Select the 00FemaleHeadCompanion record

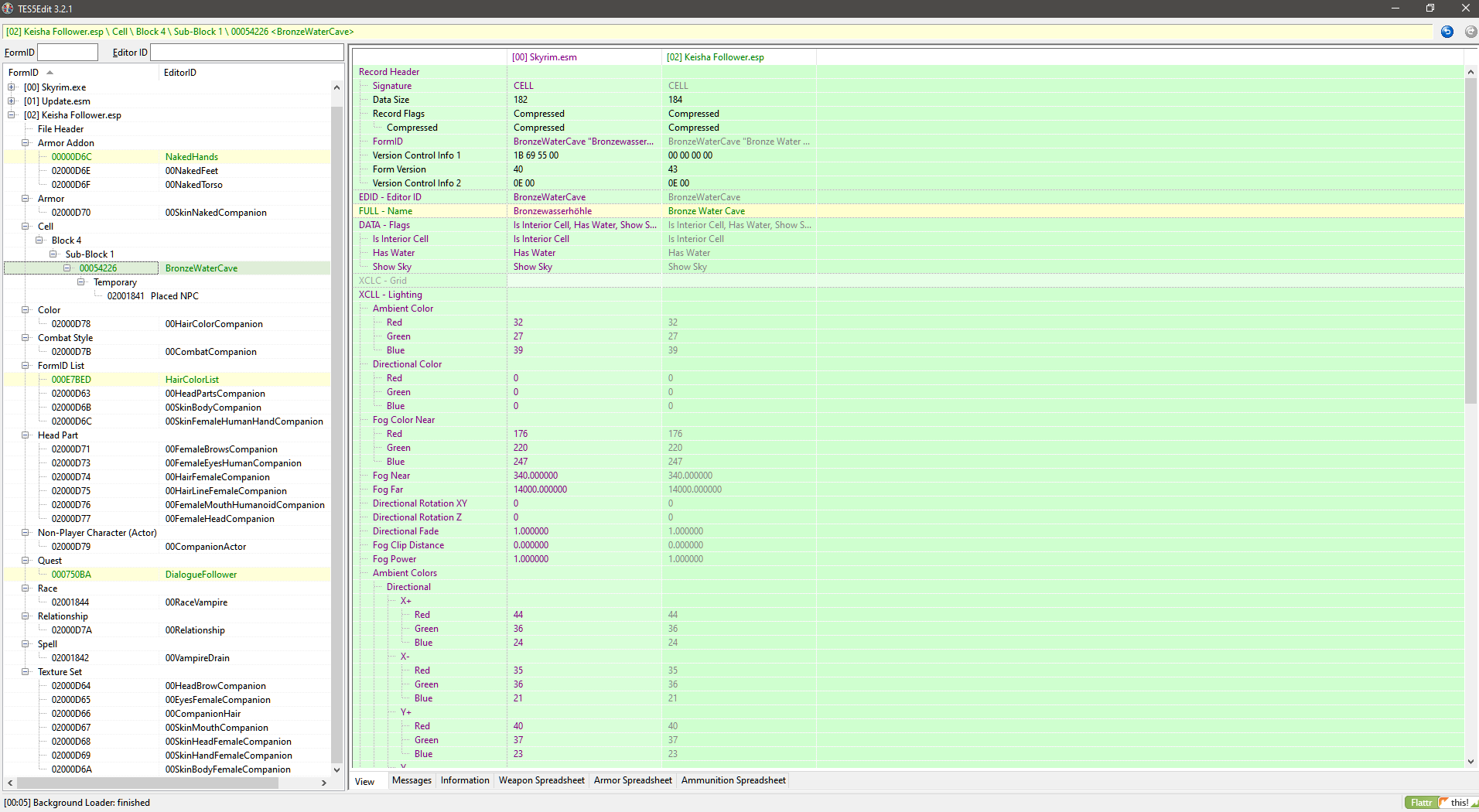pos(167,519)
